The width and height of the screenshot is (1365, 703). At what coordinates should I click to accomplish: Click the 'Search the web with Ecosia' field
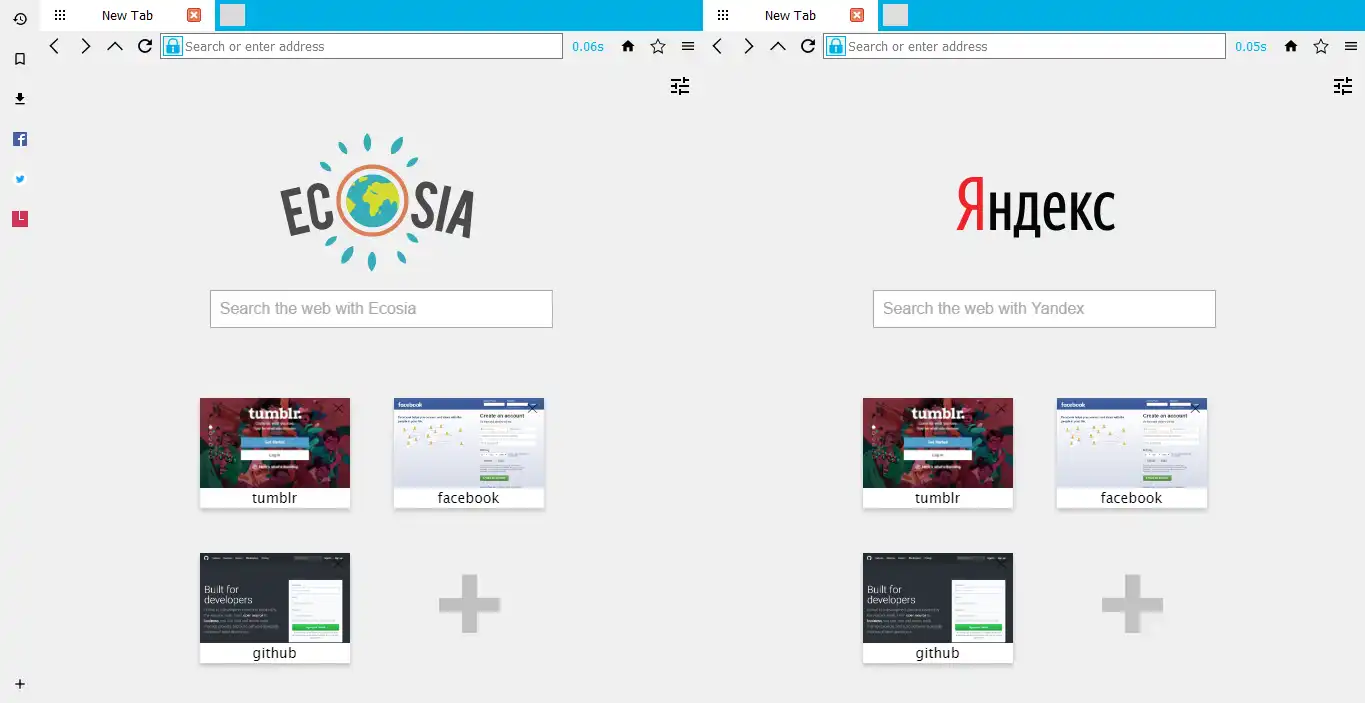click(381, 309)
